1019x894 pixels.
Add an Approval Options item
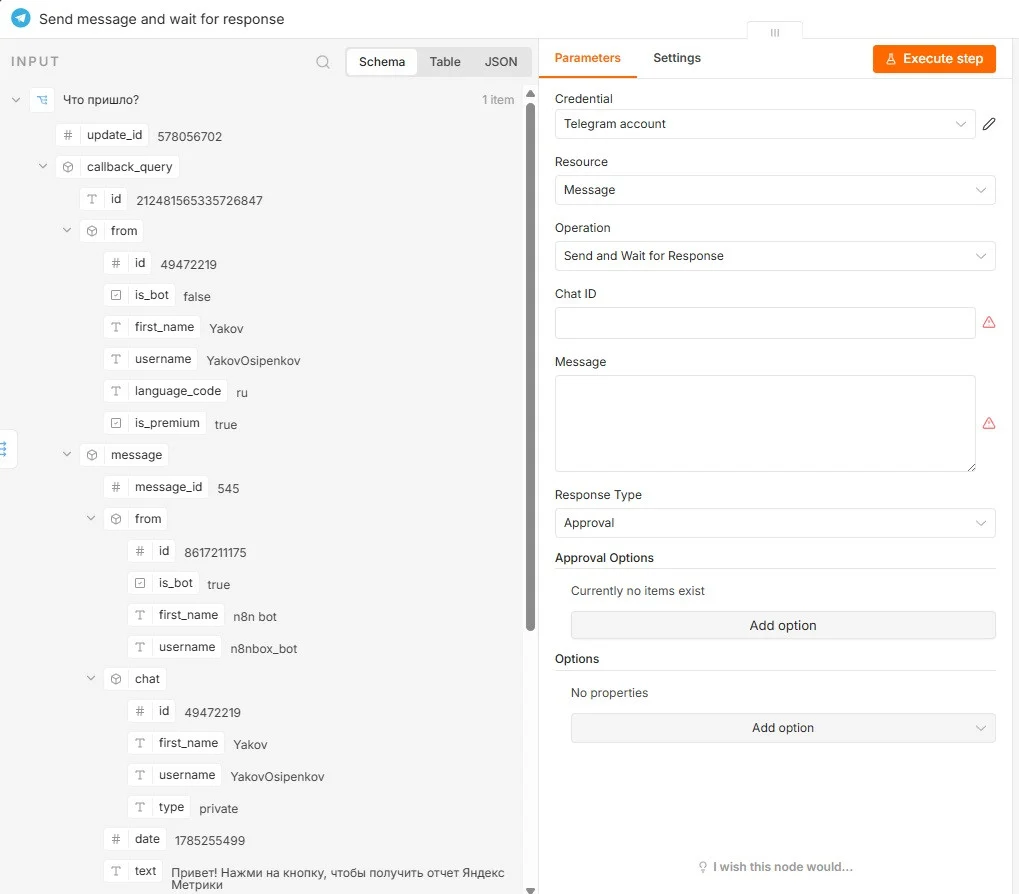(782, 625)
